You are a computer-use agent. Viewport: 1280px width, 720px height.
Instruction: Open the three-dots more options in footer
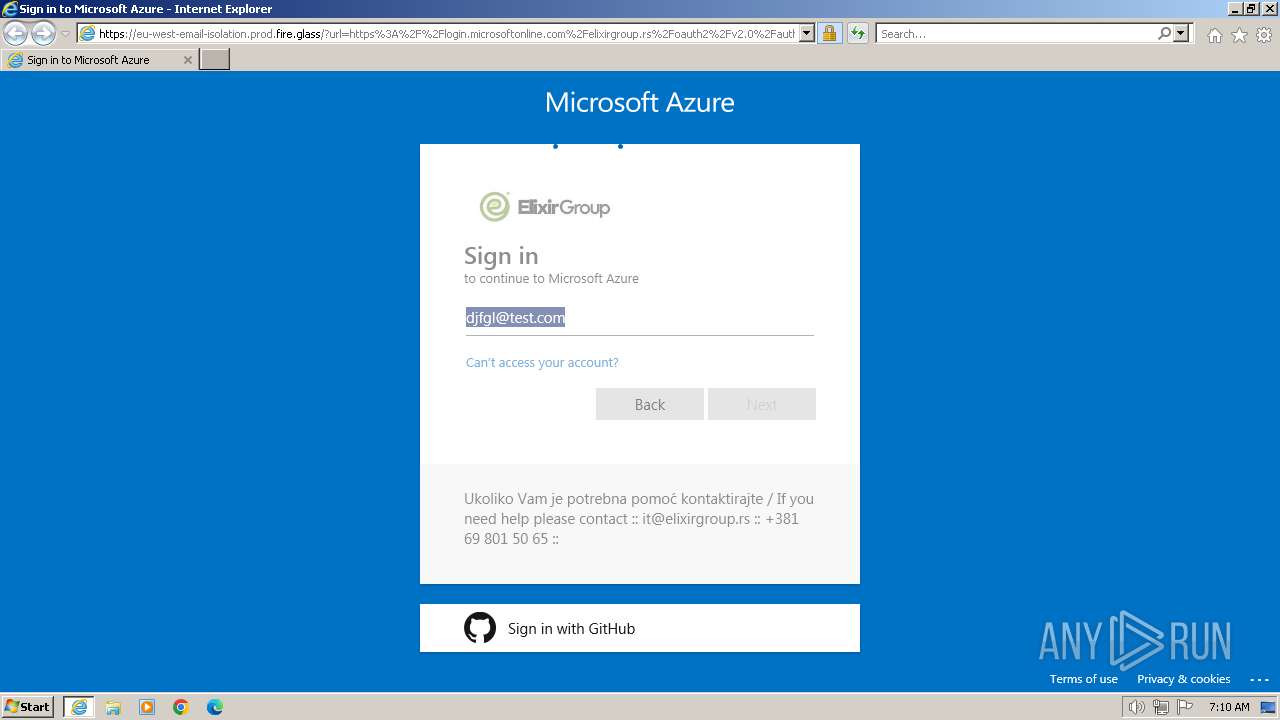click(1258, 679)
